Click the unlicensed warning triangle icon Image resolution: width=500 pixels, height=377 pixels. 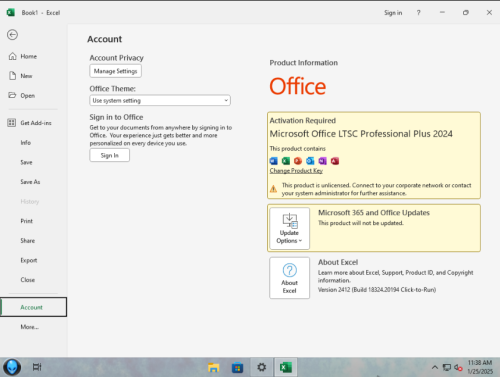(273, 189)
